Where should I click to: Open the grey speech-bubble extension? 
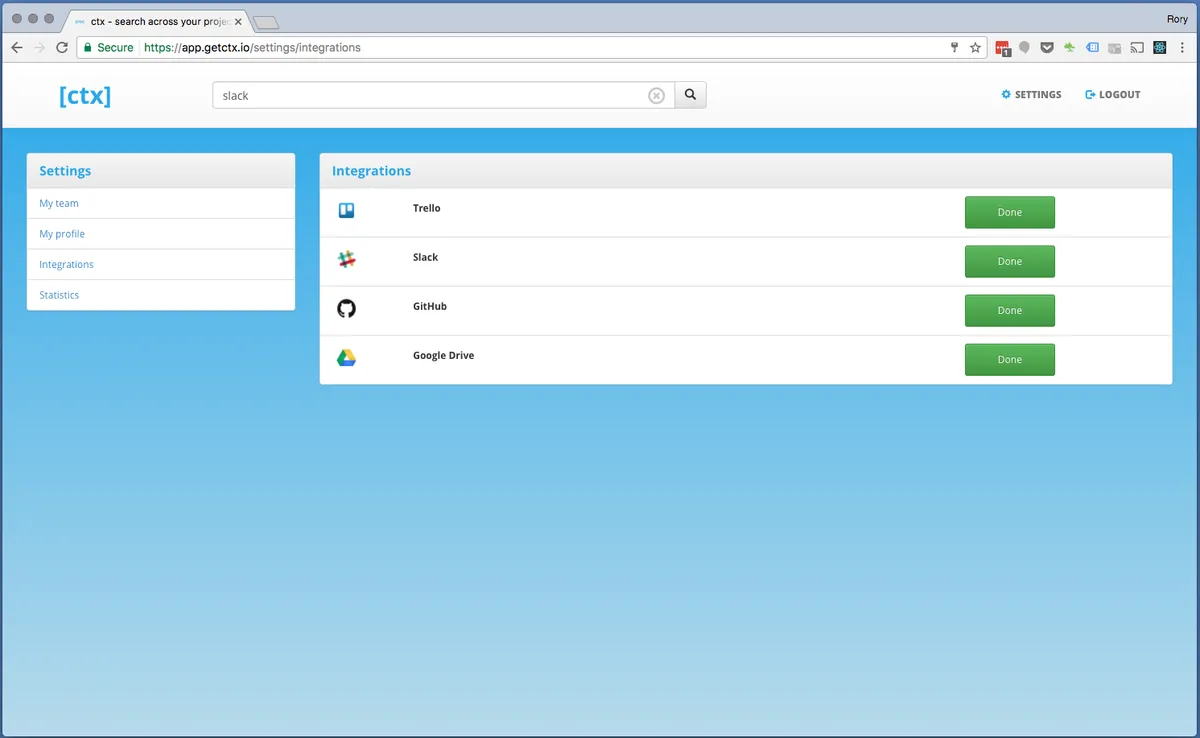click(1024, 47)
